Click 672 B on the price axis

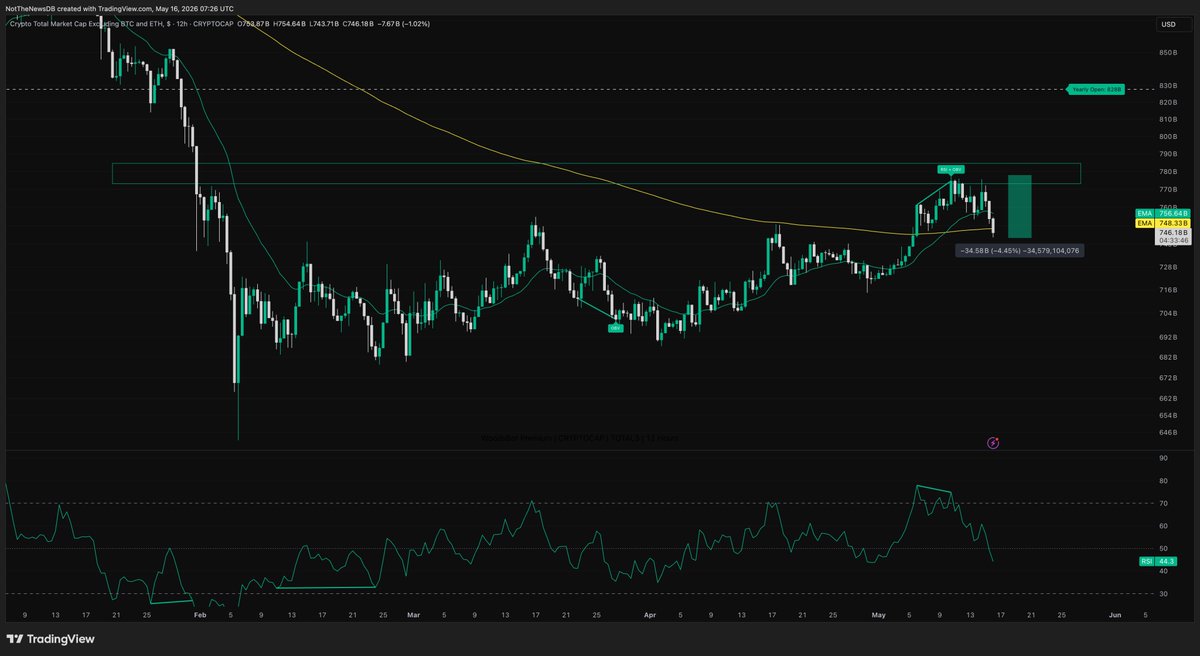1168,378
